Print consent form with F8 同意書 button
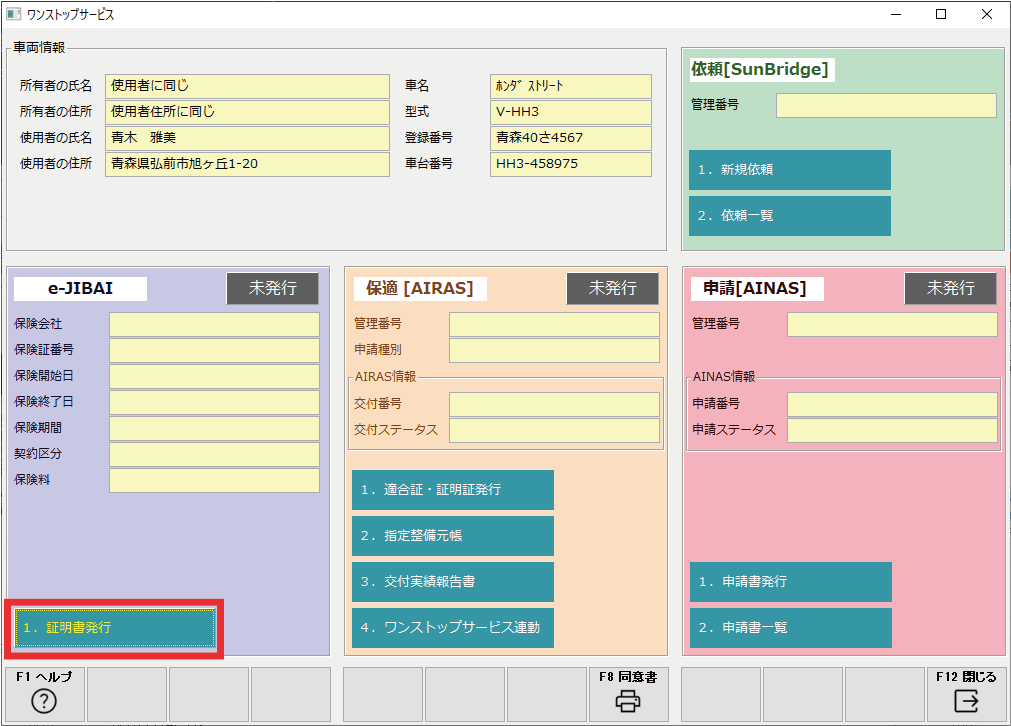1011x726 pixels. 628,694
